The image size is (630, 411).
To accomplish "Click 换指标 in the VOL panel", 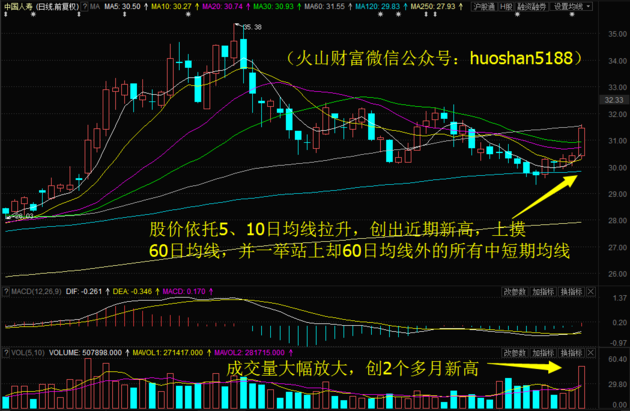I will 573,354.
